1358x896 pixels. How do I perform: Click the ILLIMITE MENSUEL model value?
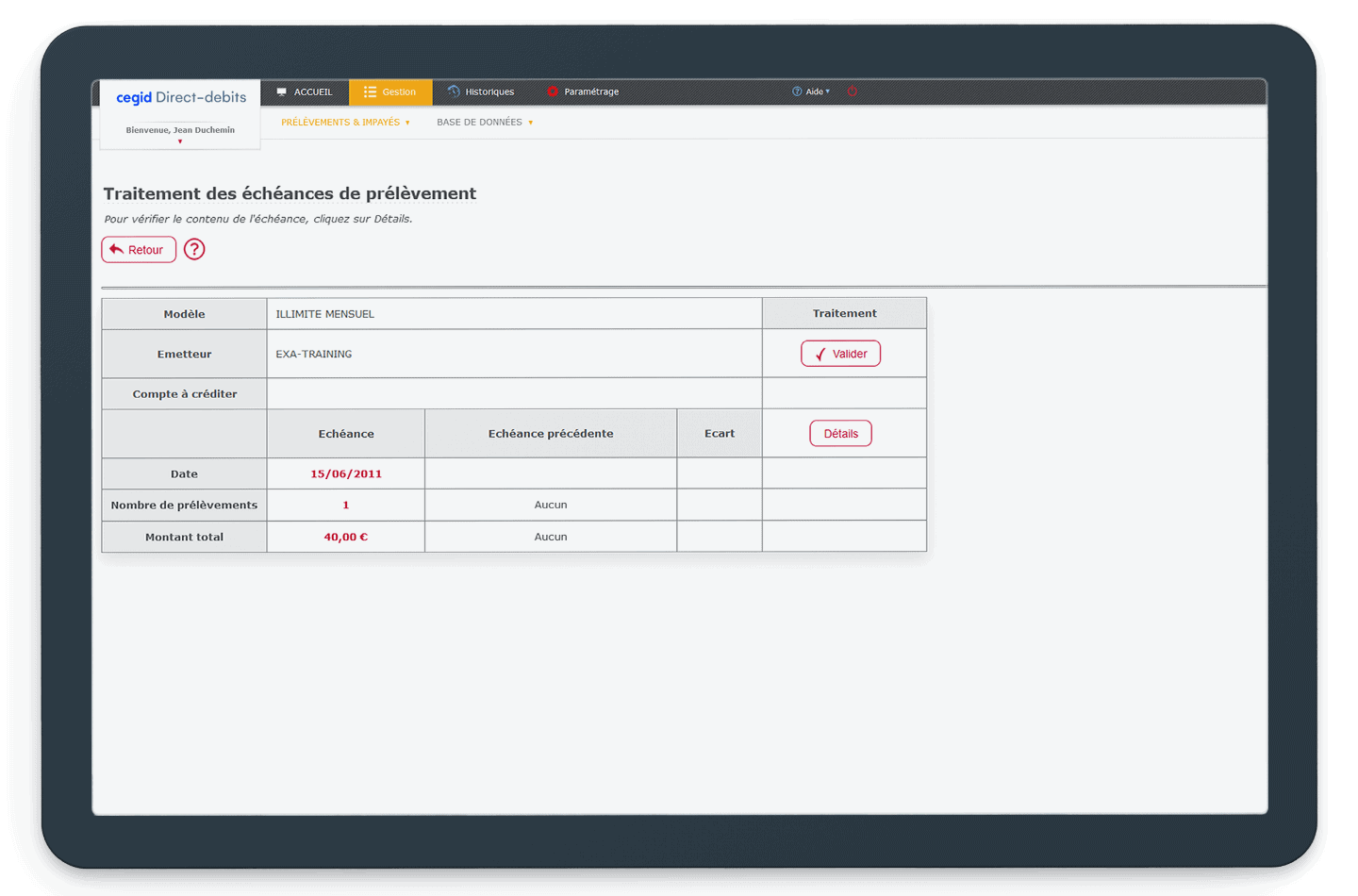click(325, 314)
